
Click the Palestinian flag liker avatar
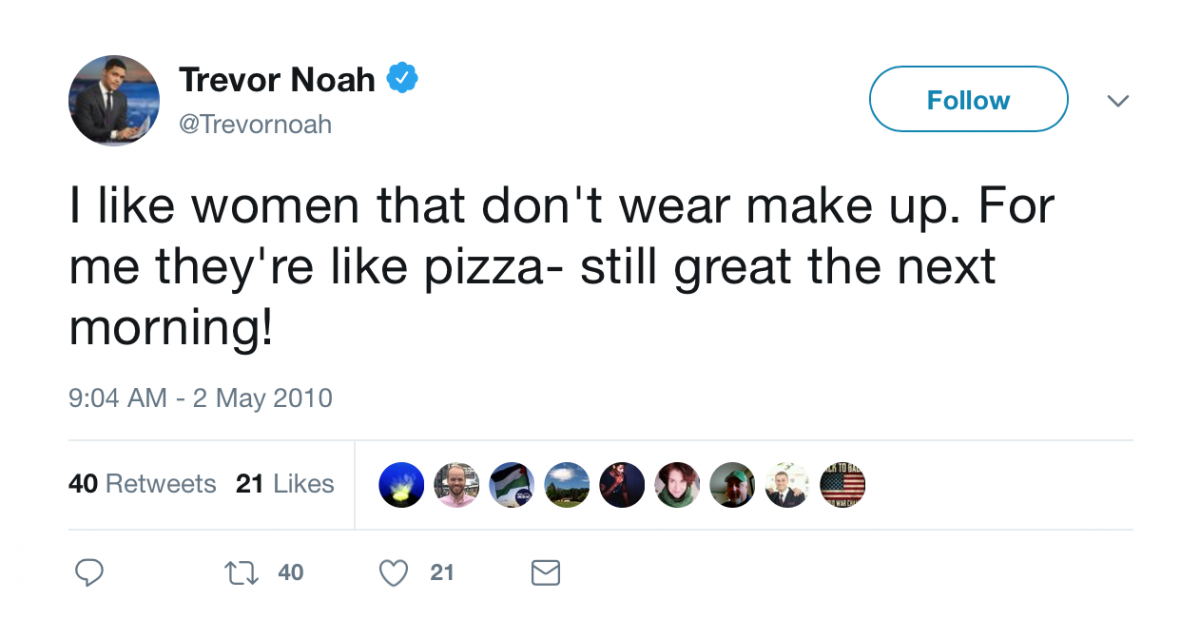click(512, 485)
